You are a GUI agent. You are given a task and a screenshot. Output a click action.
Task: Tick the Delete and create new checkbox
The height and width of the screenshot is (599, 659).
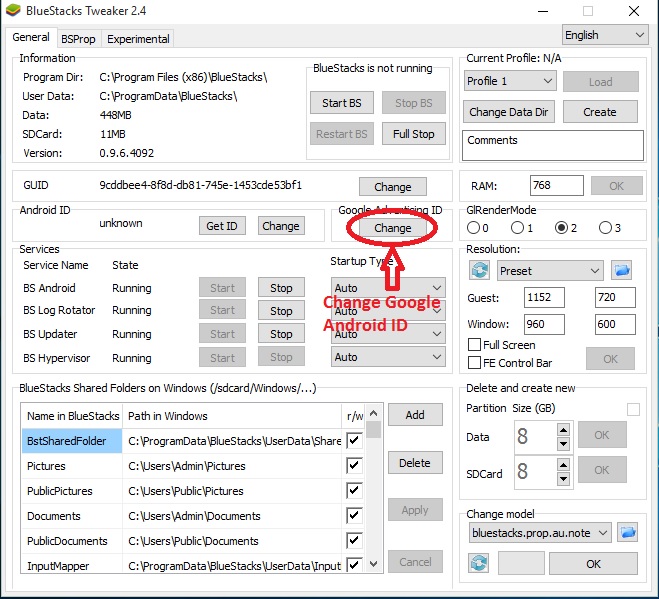click(x=633, y=409)
